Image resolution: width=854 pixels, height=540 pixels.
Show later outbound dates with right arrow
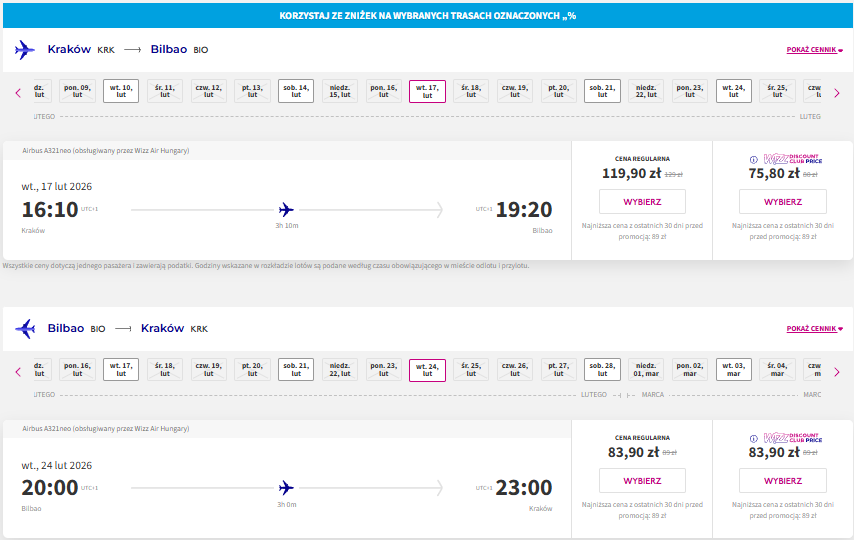(837, 93)
